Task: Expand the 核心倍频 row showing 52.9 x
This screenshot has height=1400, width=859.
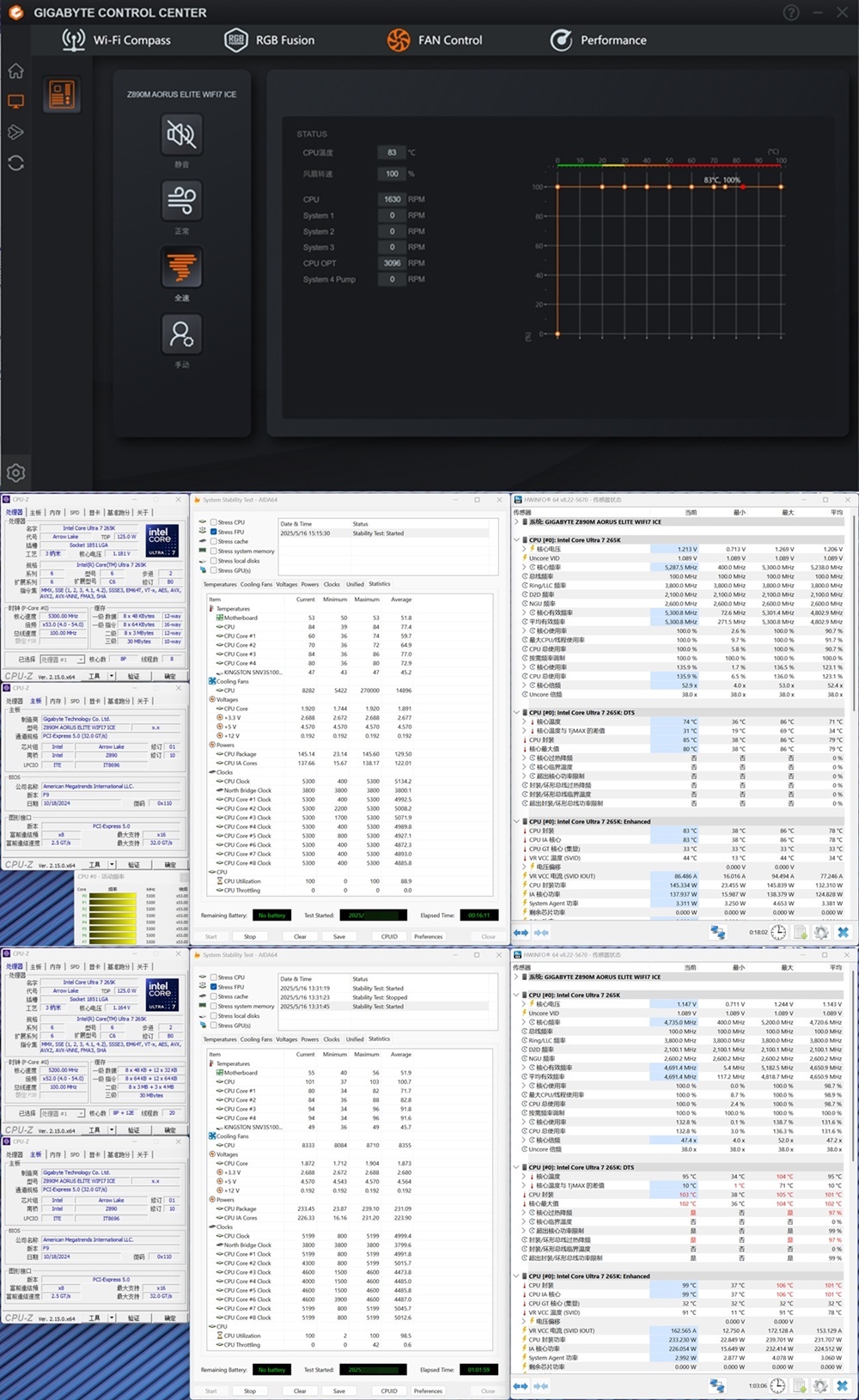Action: [526, 685]
